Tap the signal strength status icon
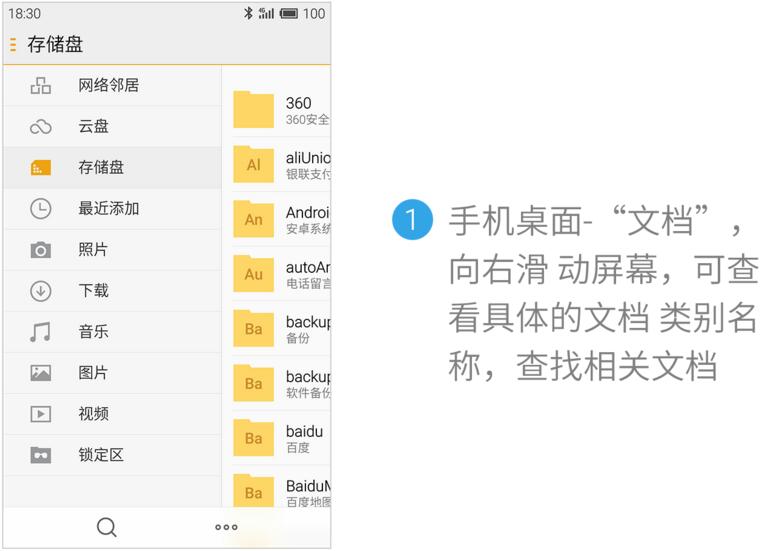This screenshot has width=762, height=551. [266, 13]
